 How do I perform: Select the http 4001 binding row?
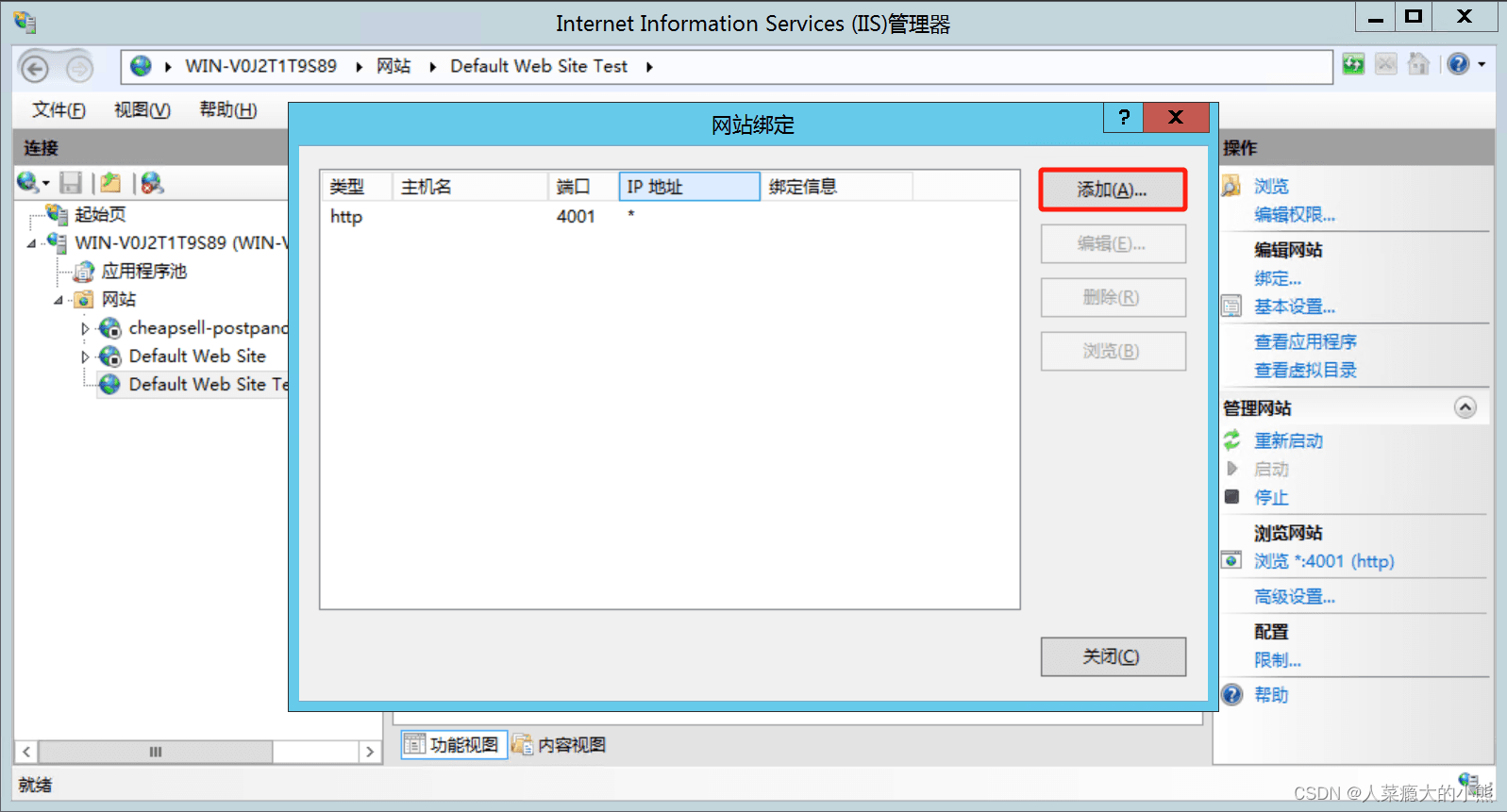click(566, 217)
